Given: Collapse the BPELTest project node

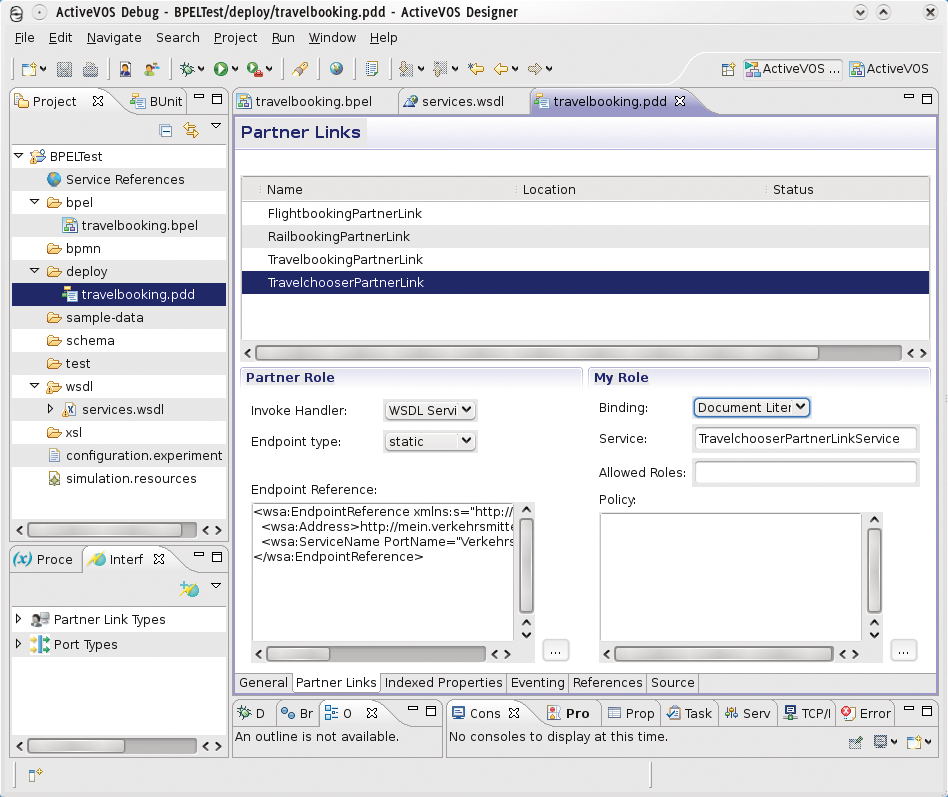Looking at the screenshot, I should [19, 156].
